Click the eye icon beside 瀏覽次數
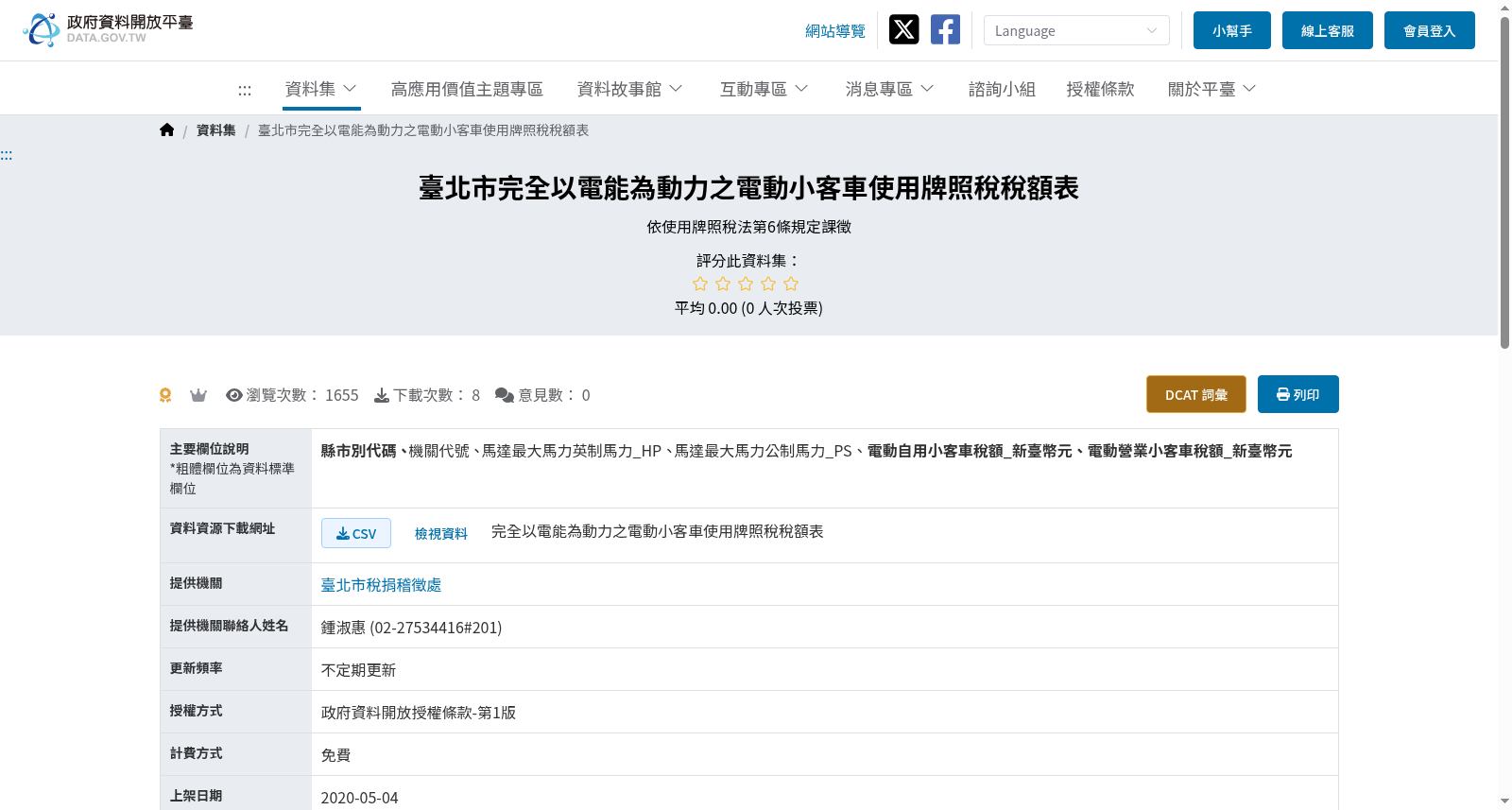This screenshot has width=1512, height=810. click(x=234, y=395)
